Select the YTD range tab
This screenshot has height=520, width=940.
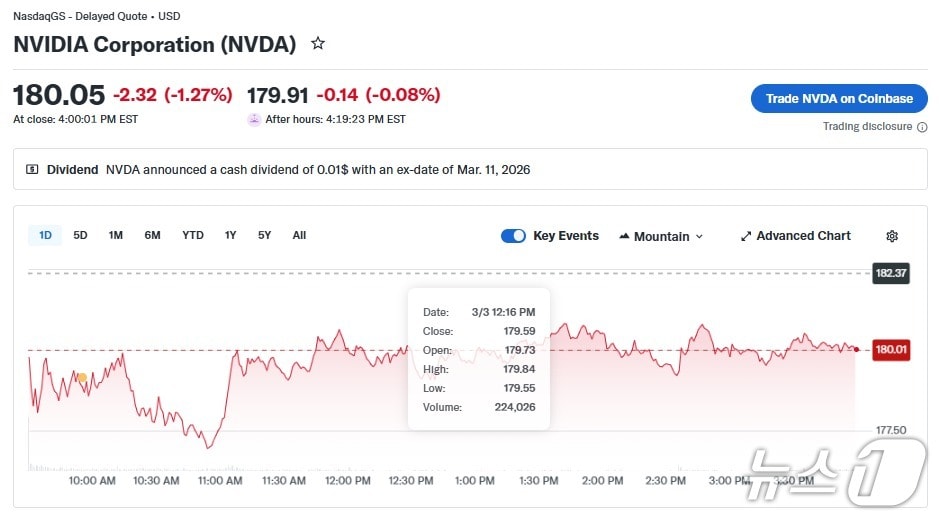(x=193, y=235)
